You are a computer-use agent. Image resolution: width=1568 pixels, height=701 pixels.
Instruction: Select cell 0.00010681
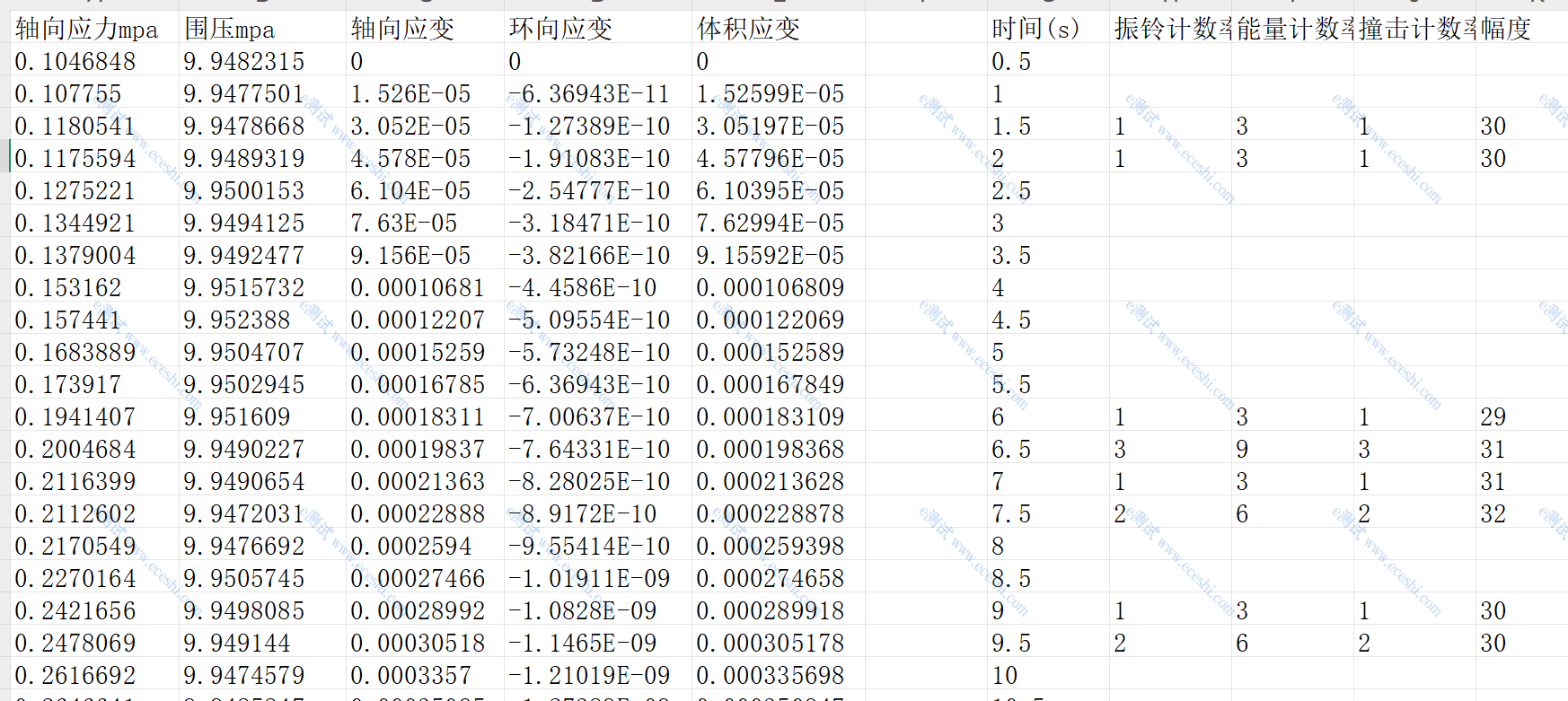pos(425,286)
